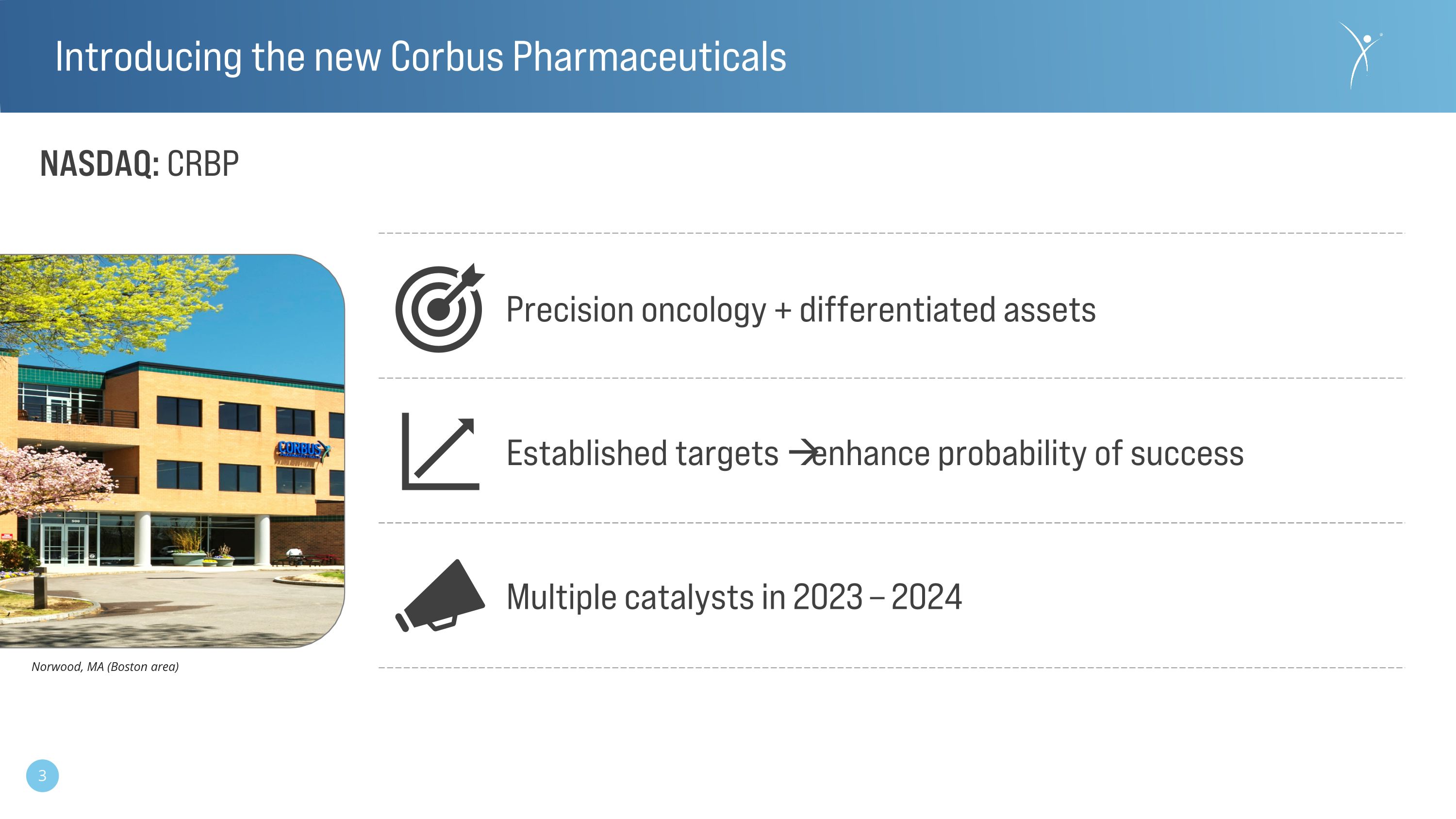
Task: Select the words Established targets
Action: click(x=642, y=453)
